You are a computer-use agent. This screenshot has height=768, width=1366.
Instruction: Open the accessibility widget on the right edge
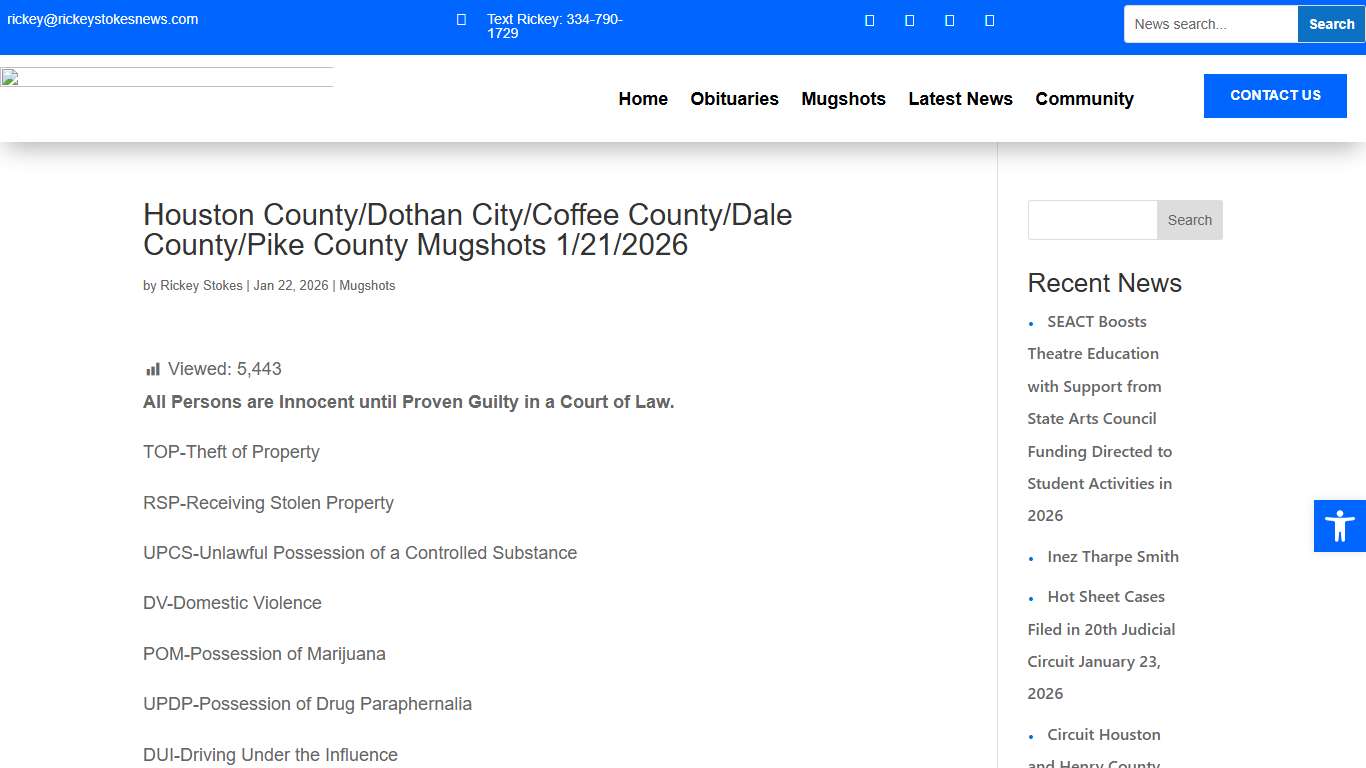[1339, 525]
